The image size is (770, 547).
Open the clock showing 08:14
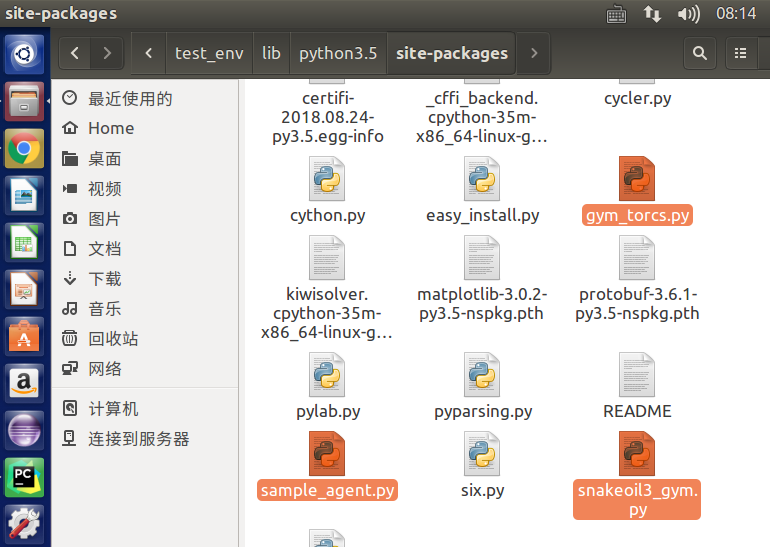736,13
